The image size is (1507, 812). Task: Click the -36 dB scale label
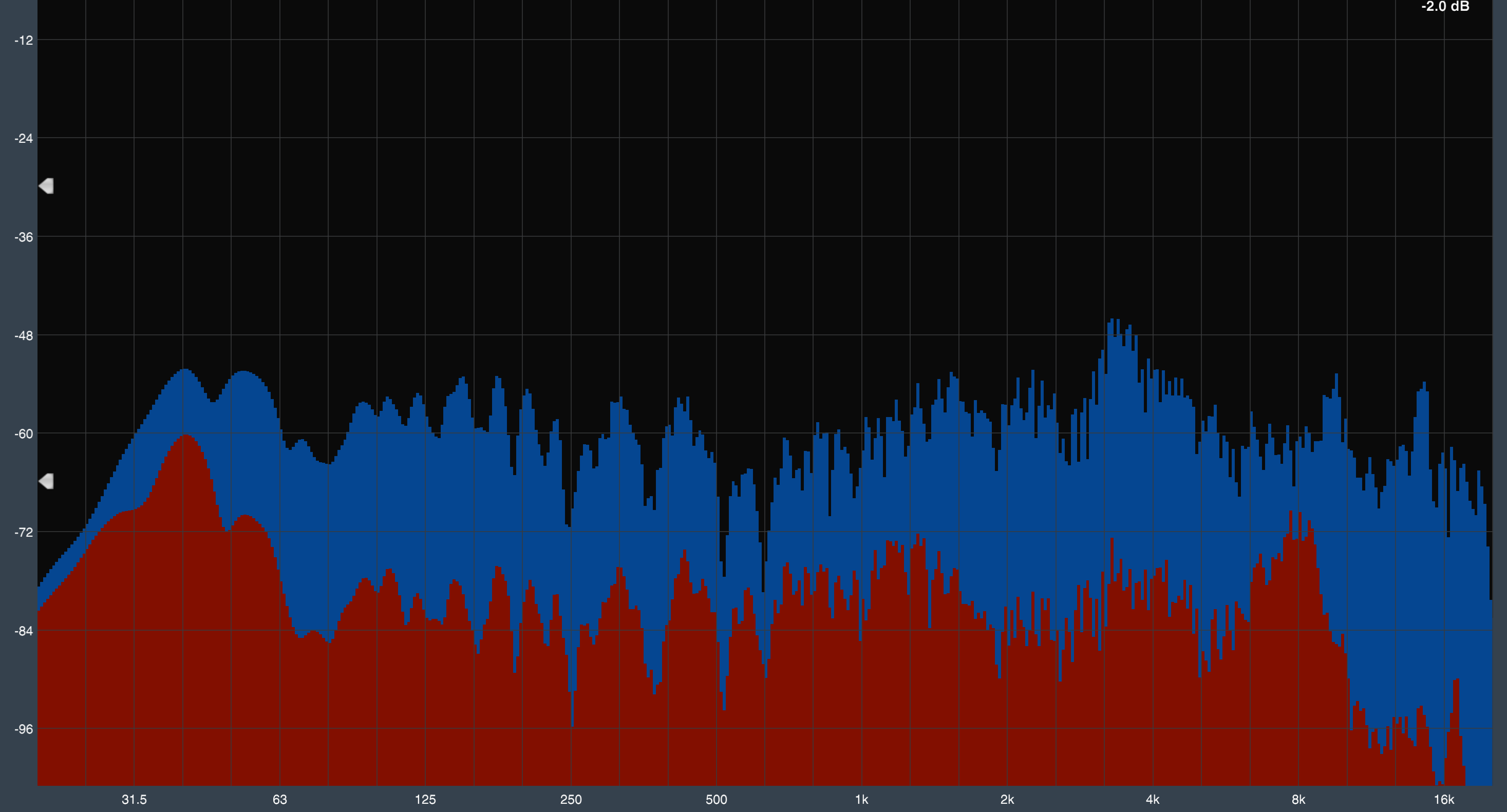coord(24,237)
